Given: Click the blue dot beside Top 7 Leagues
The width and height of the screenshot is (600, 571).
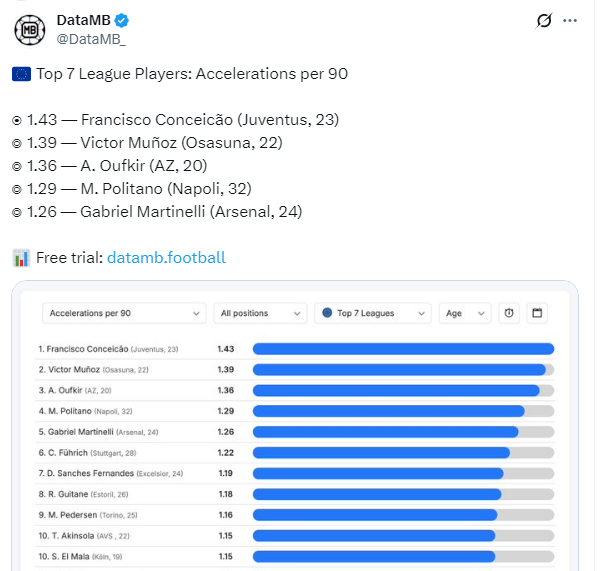Looking at the screenshot, I should click(327, 313).
